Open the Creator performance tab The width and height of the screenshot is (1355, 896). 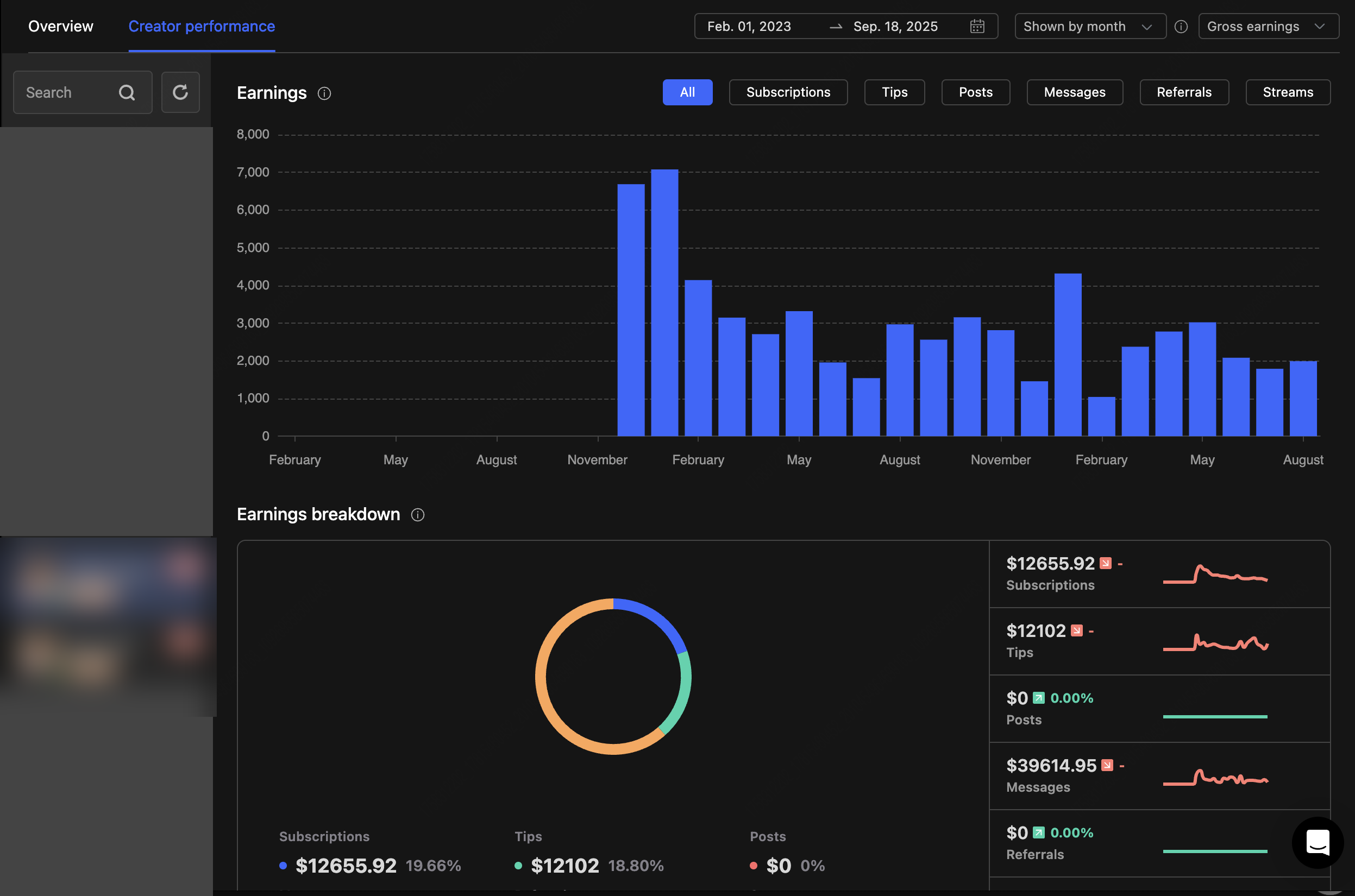[x=201, y=26]
